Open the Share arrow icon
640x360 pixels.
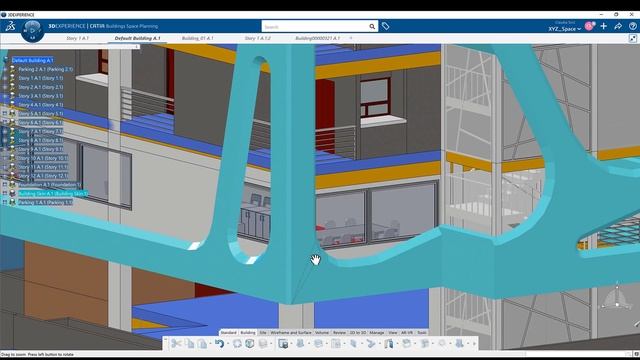(x=618, y=26)
